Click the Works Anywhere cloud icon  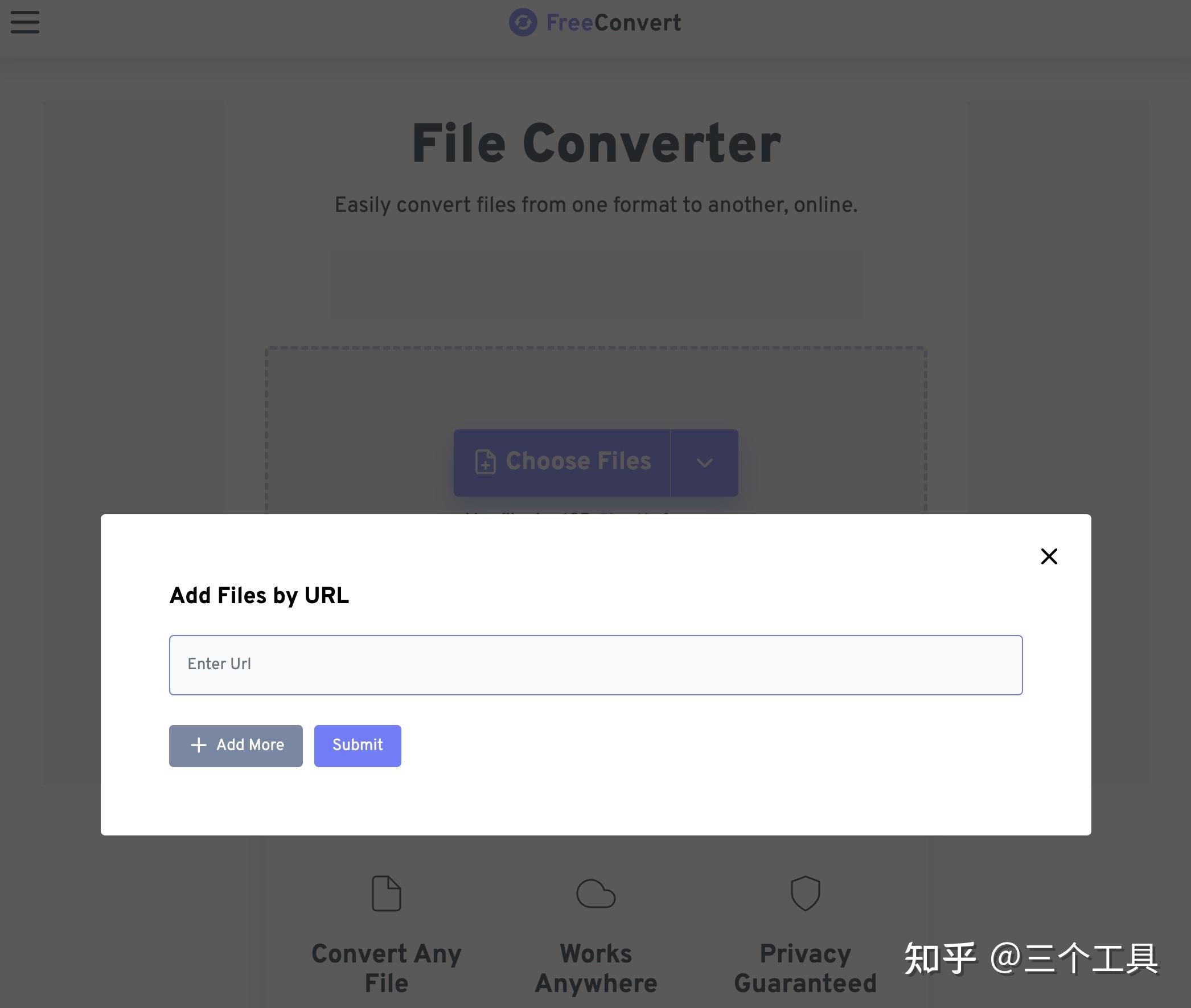595,894
